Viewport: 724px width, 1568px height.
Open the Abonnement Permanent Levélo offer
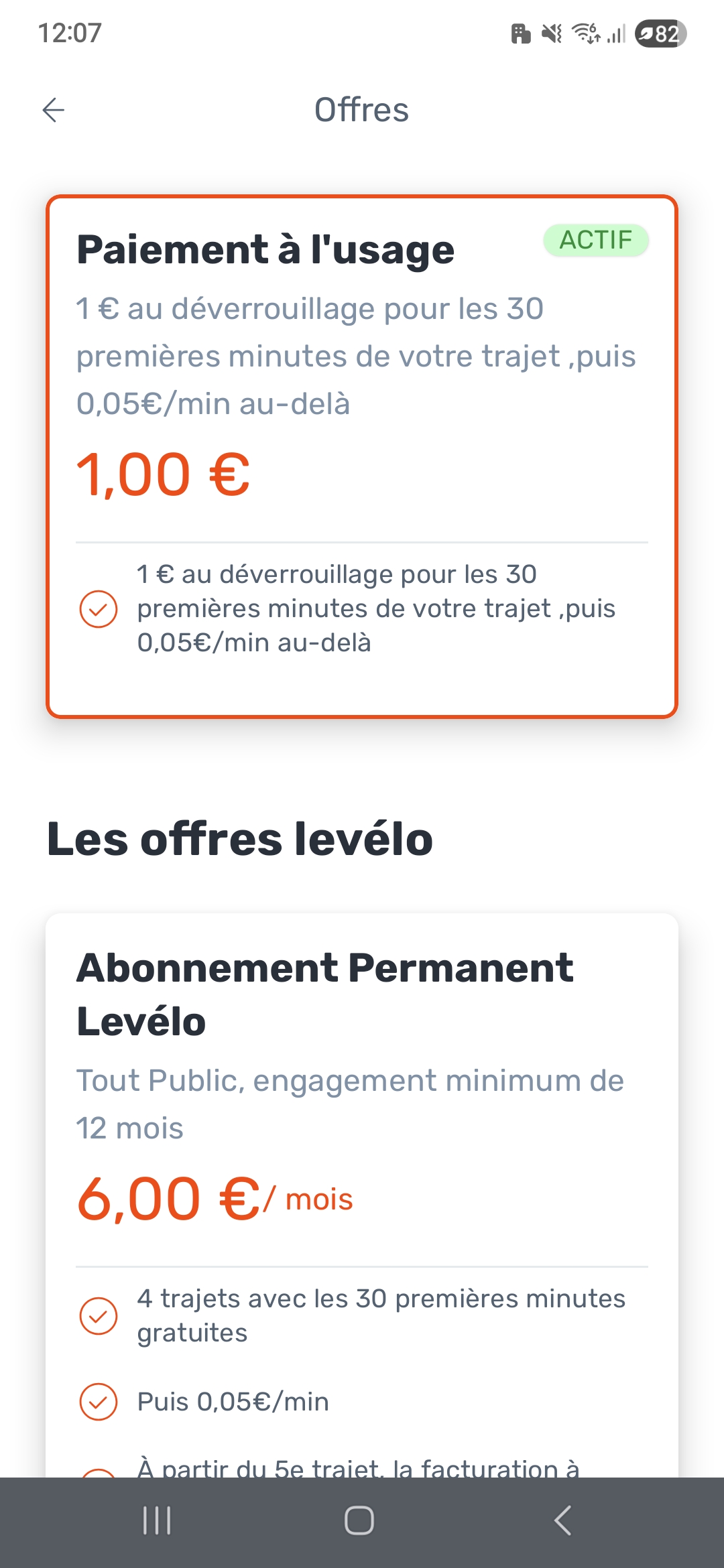coord(324,994)
